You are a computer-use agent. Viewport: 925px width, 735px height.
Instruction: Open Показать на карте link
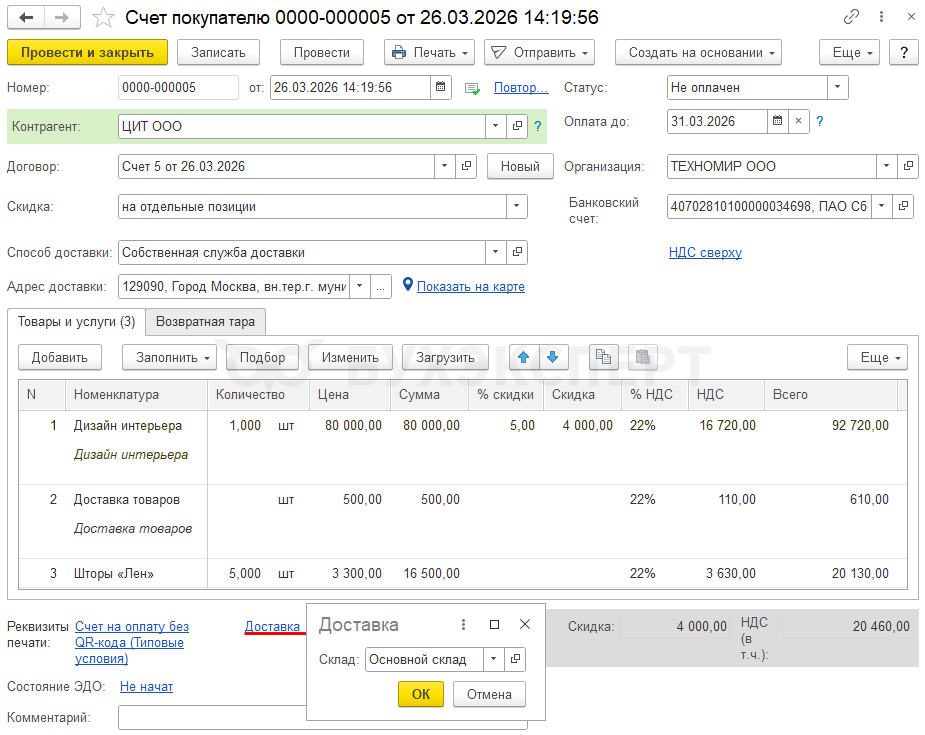[470, 287]
